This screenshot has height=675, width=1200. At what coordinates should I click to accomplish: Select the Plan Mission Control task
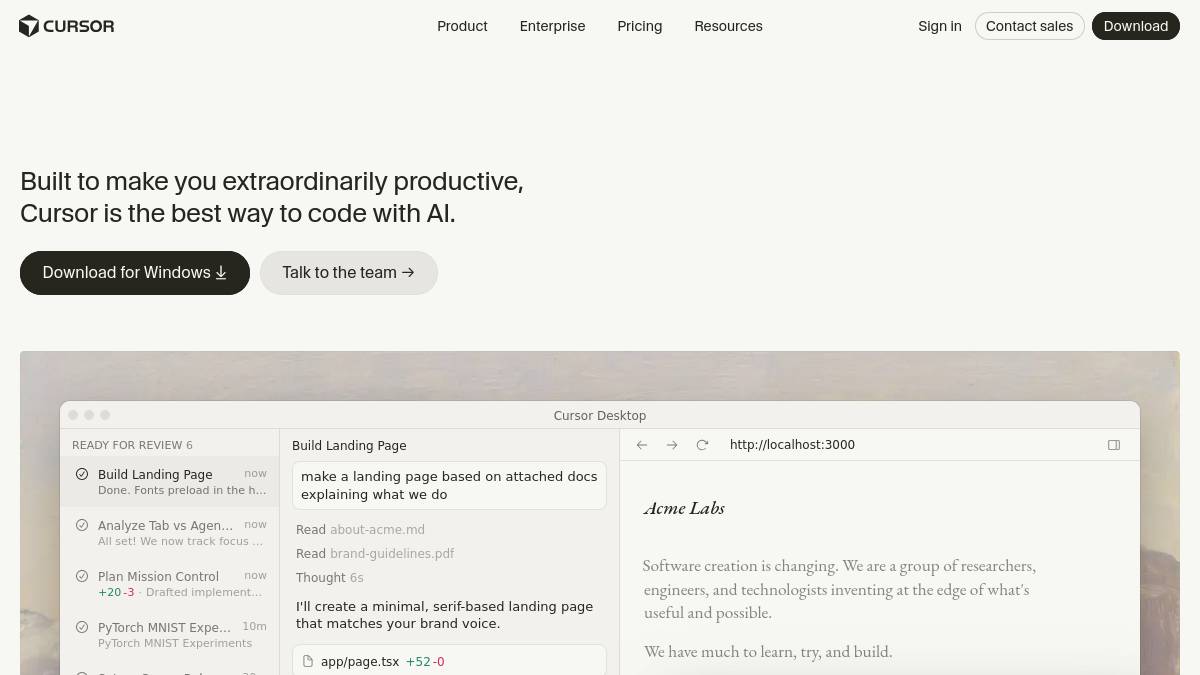pos(170,584)
